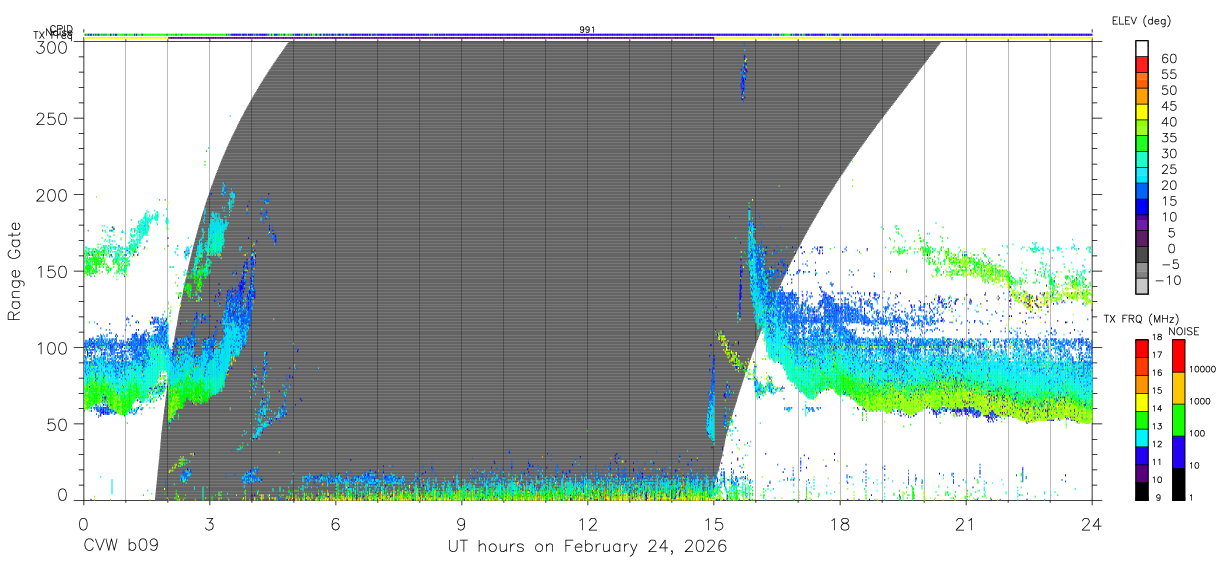Click the "40" label on ELEV colorbar
The width and height of the screenshot is (1228, 567).
pos(1168,122)
